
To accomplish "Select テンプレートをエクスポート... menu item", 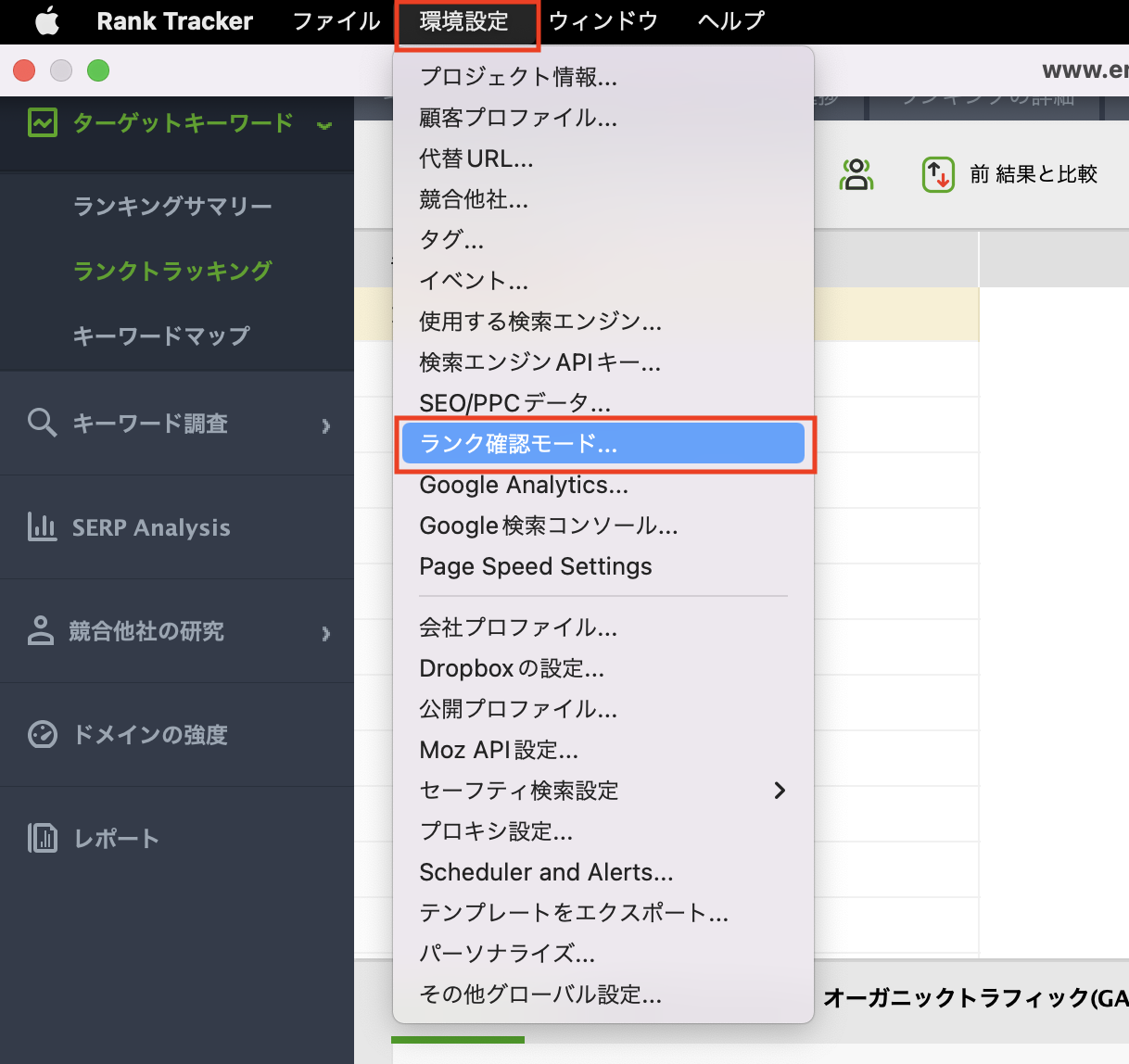I will (x=603, y=913).
